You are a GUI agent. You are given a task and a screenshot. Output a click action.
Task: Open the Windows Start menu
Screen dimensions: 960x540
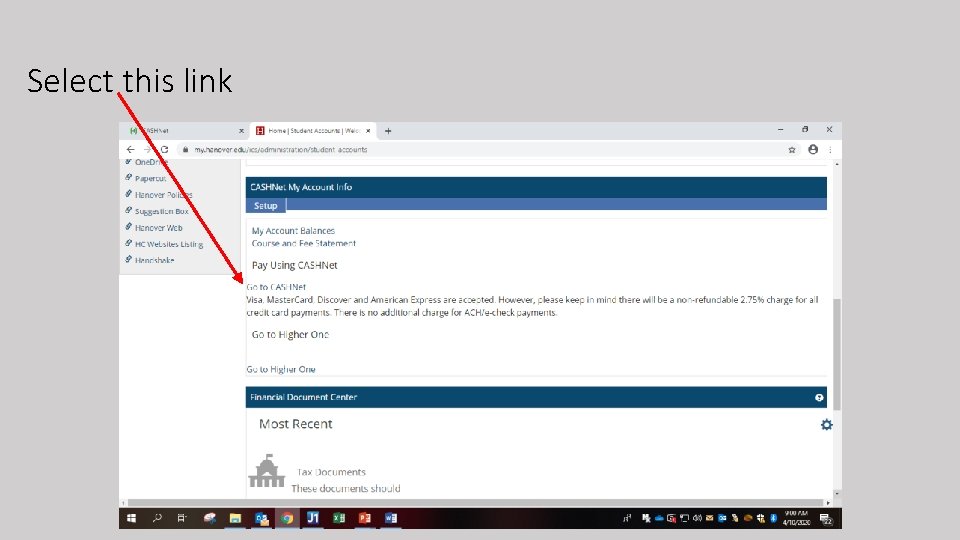click(131, 518)
